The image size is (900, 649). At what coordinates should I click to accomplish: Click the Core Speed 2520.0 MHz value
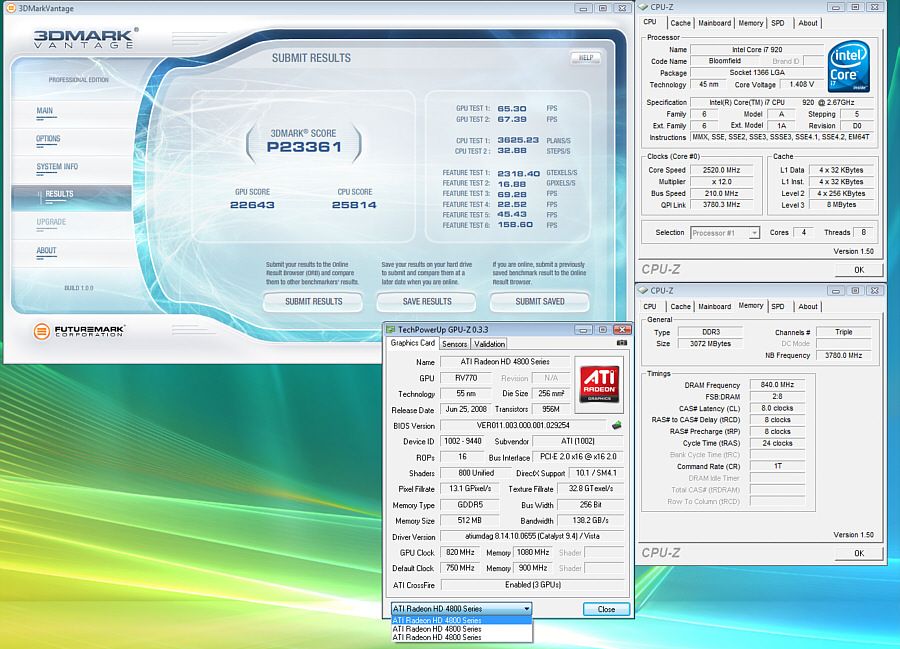click(x=721, y=170)
